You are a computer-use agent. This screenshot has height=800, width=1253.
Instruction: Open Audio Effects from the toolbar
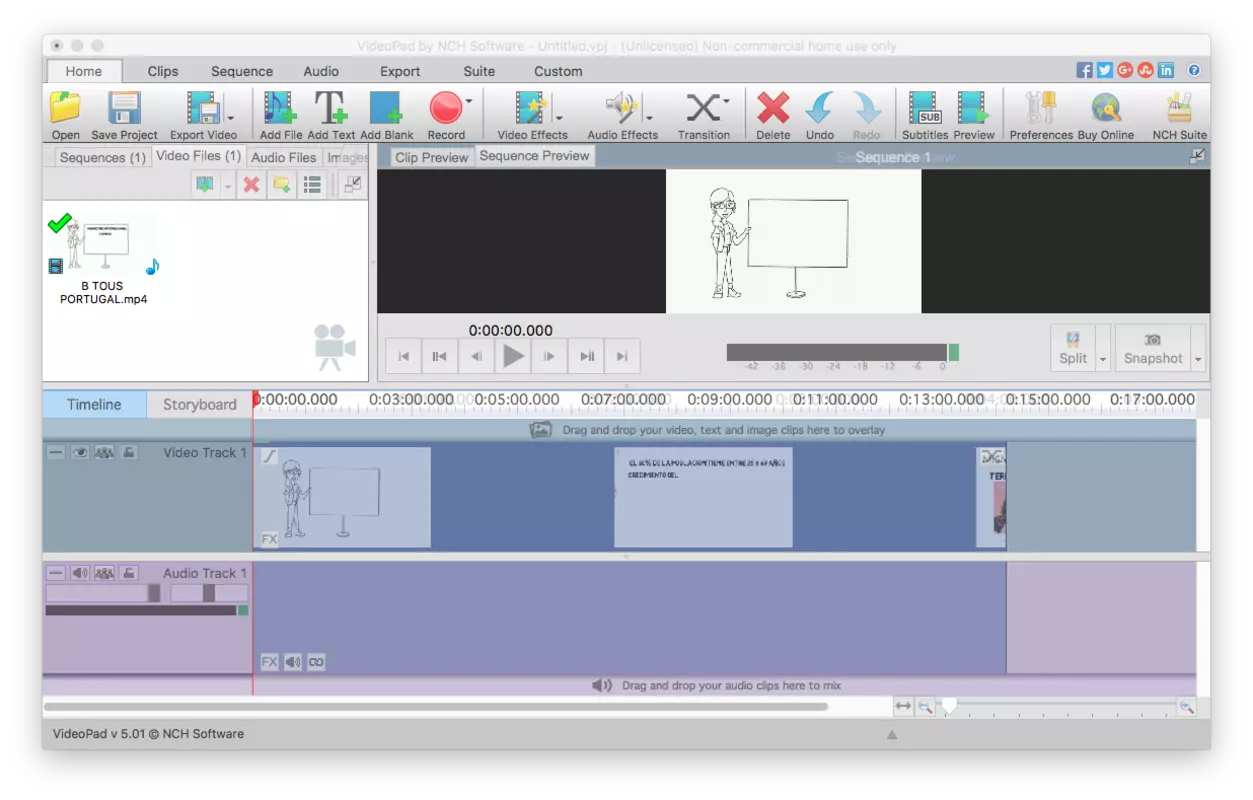click(x=622, y=115)
